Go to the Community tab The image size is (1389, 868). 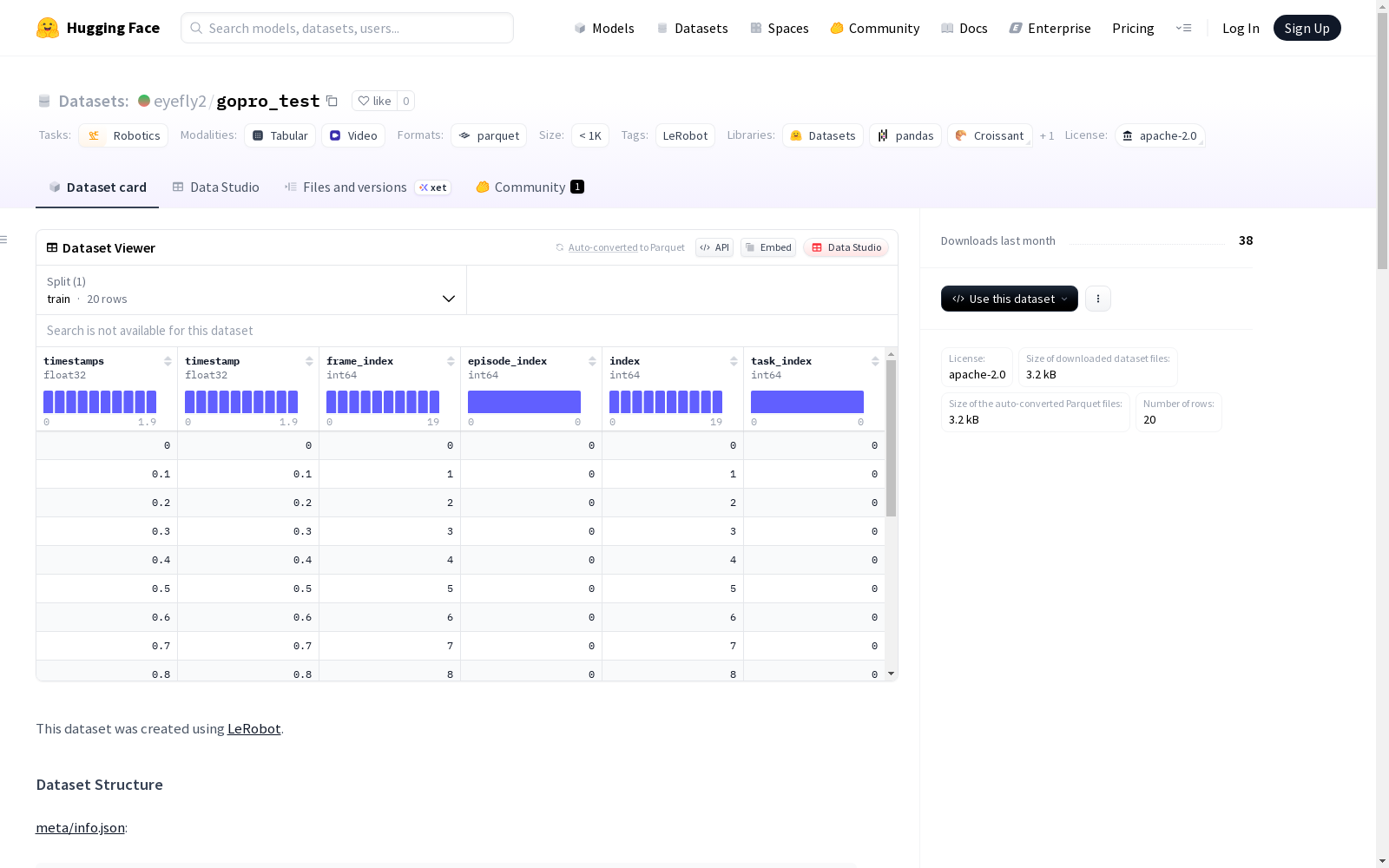pos(530,187)
